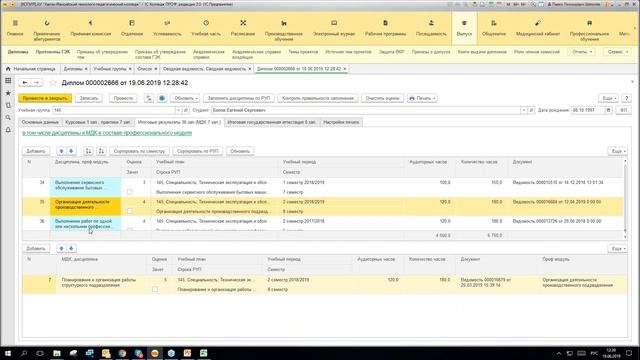Add diploma to favorites with star
This screenshot has height=360, width=640.
(53, 83)
